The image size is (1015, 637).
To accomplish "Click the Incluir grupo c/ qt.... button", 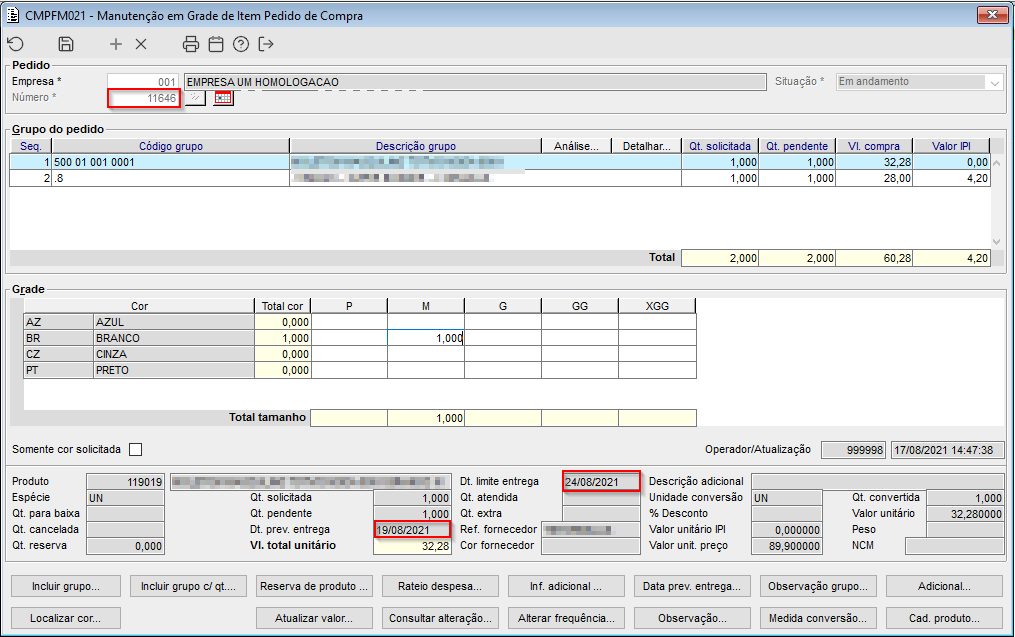I will (x=188, y=586).
